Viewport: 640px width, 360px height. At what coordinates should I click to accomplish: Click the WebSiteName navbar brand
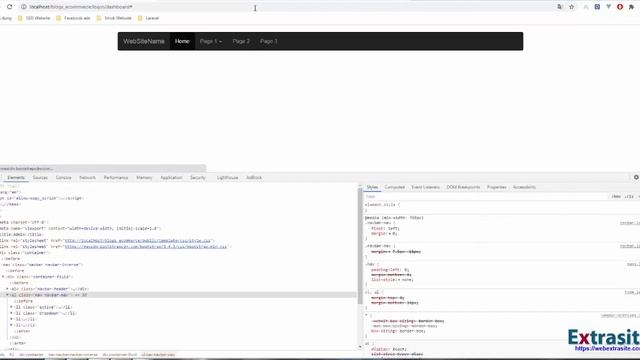tap(144, 41)
